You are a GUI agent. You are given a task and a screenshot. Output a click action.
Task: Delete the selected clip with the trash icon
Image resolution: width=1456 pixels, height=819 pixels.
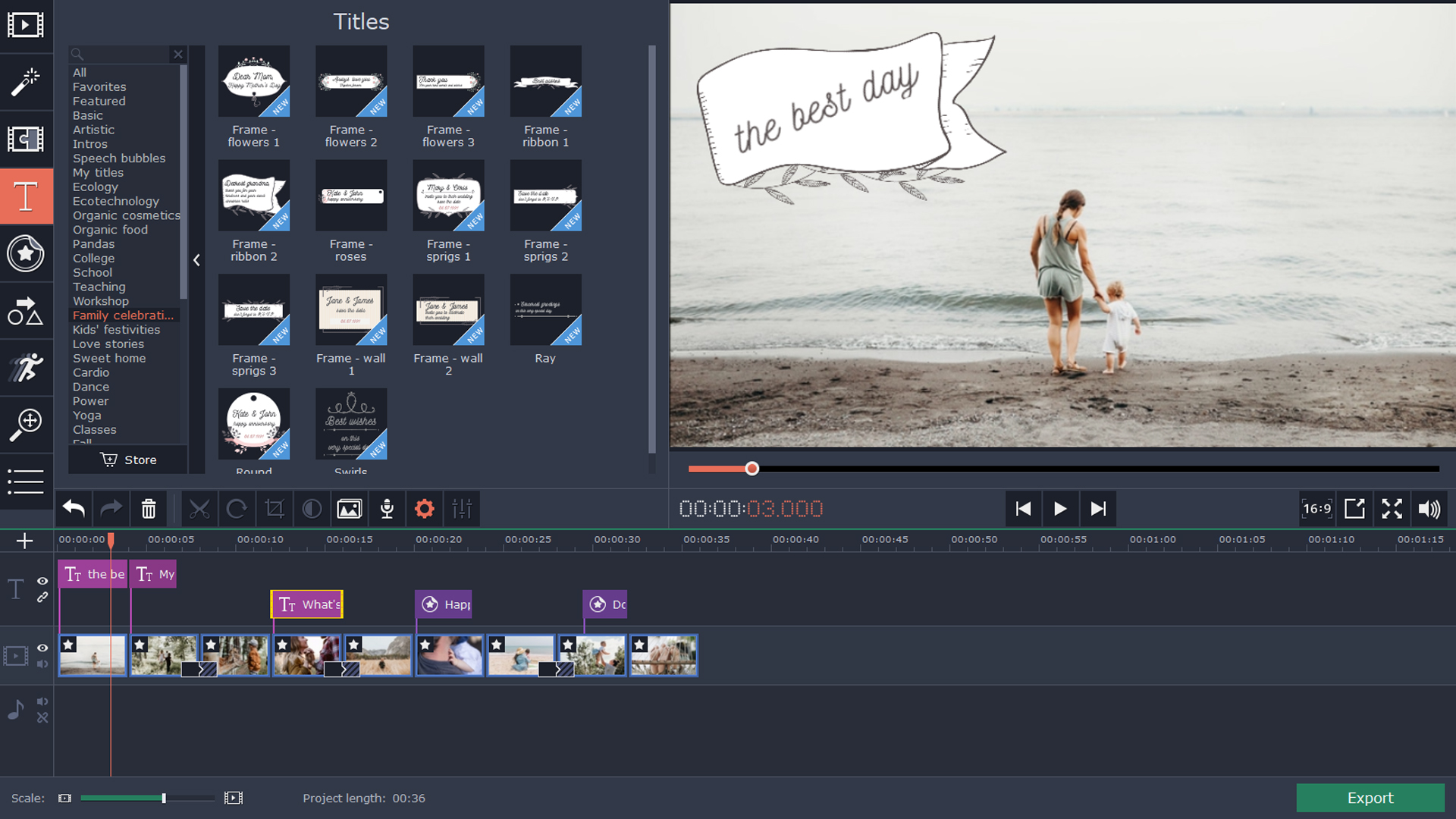(x=149, y=509)
